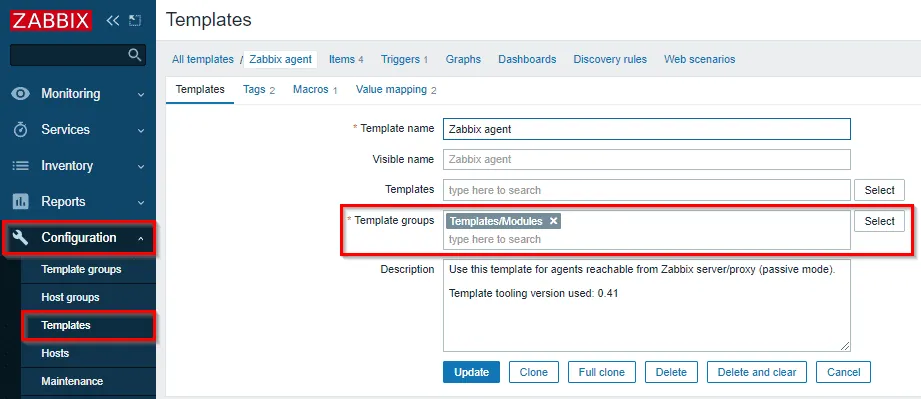Viewport: 921px width, 399px height.
Task: Remove the Templates/Modules group tag
Action: point(553,222)
